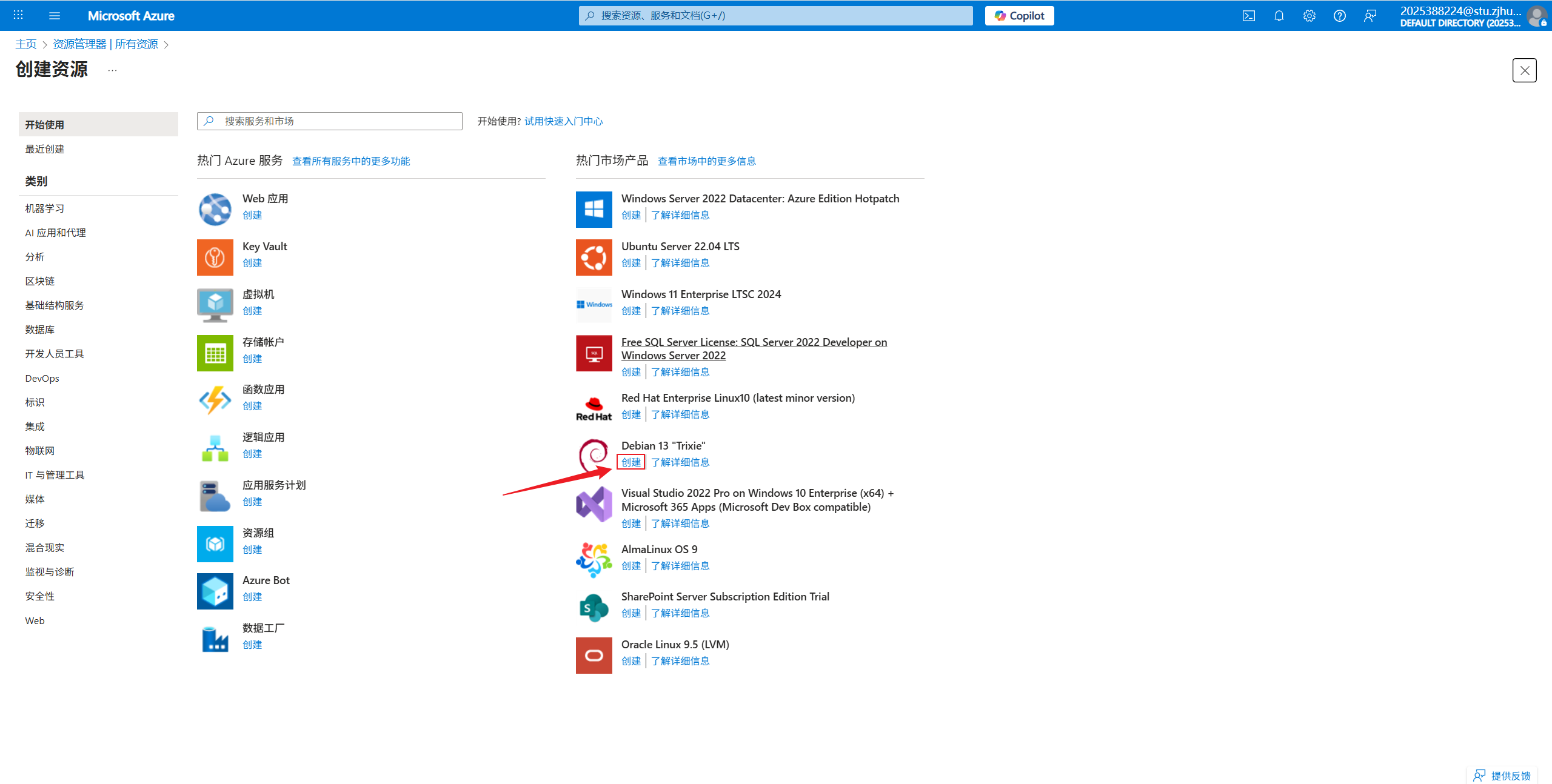
Task: Open the hamburger portal menu
Action: [55, 15]
